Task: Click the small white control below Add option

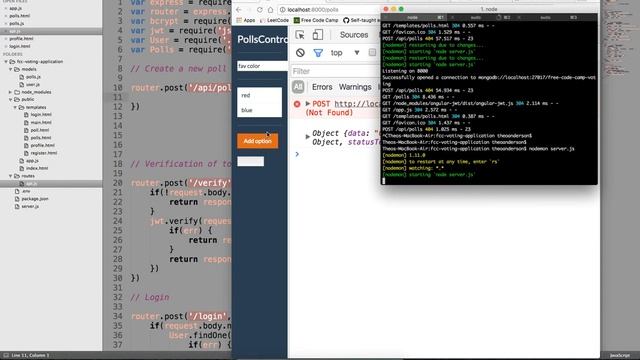Action: [251, 161]
